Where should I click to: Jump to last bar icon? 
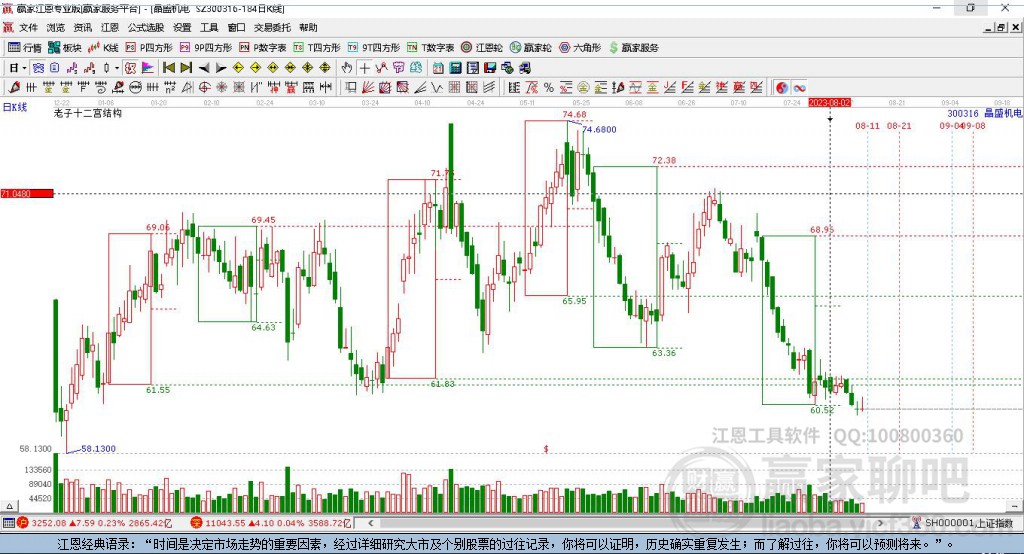point(186,68)
